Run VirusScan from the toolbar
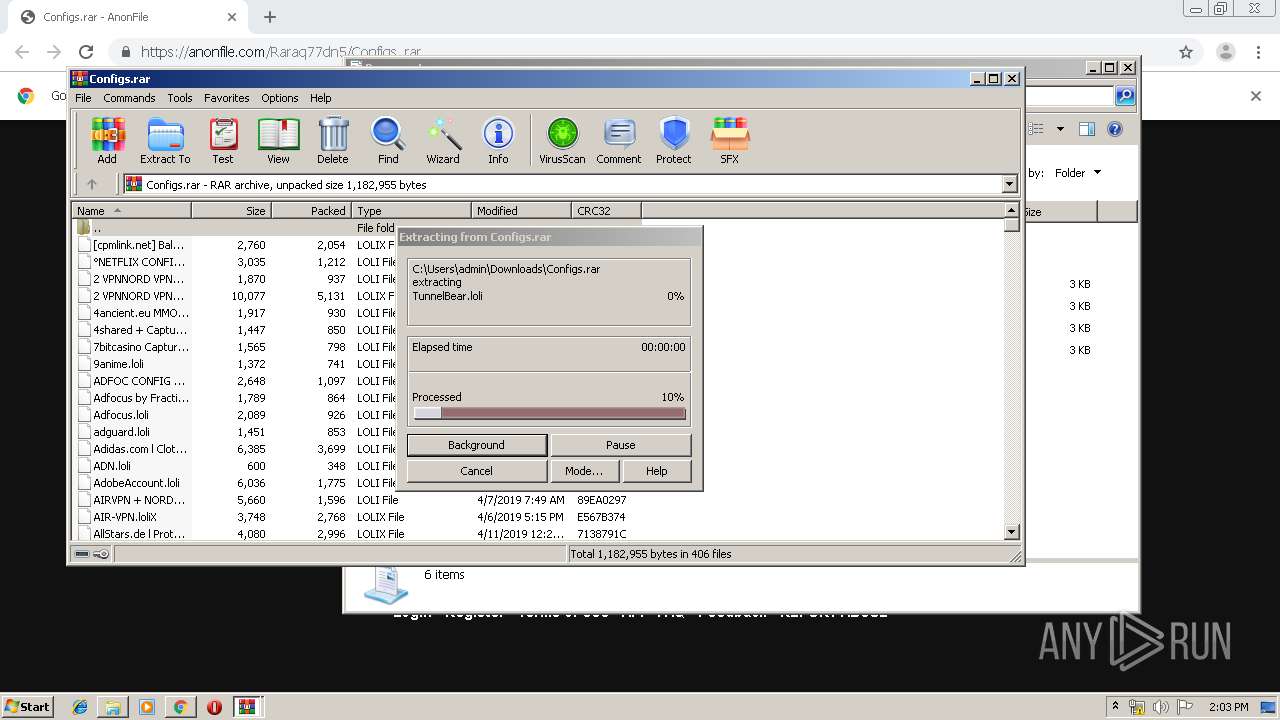The height and width of the screenshot is (720, 1280). click(x=562, y=141)
